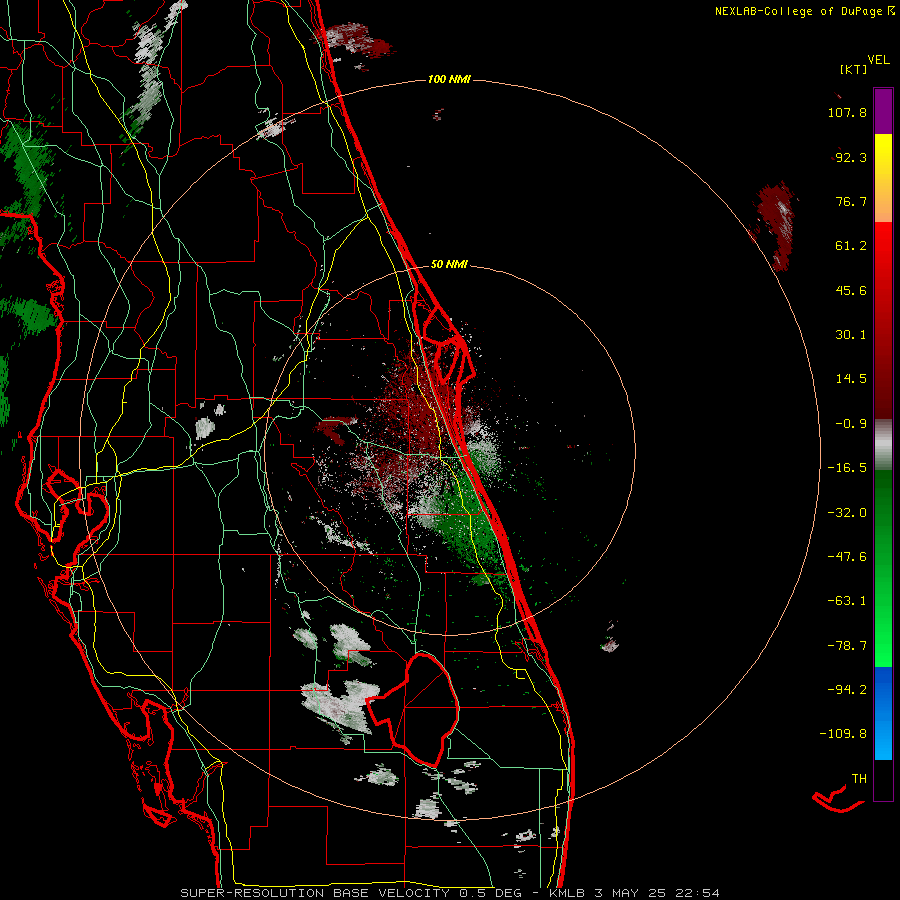Select the 30.1 scale value
Screen dimensions: 900x900
pos(851,335)
